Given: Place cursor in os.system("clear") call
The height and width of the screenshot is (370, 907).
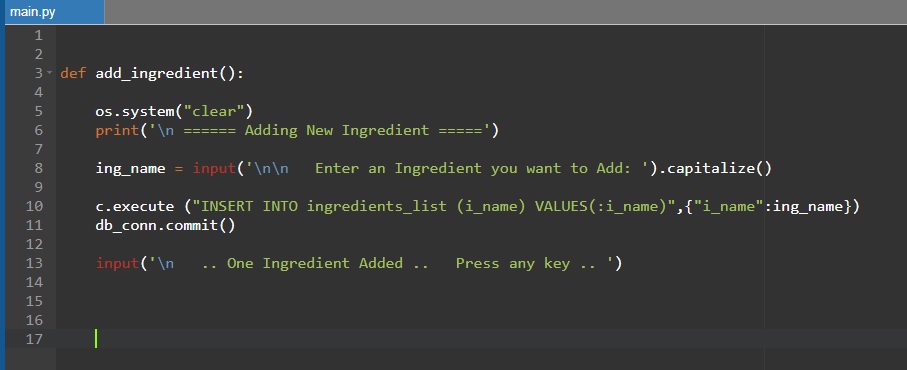Looking at the screenshot, I should pyautogui.click(x=174, y=112).
